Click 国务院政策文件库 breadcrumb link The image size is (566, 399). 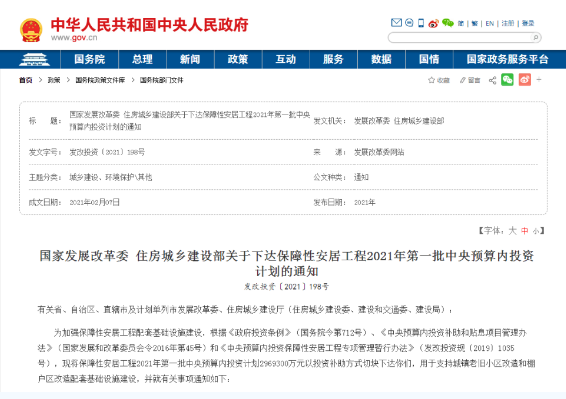[x=100, y=80]
